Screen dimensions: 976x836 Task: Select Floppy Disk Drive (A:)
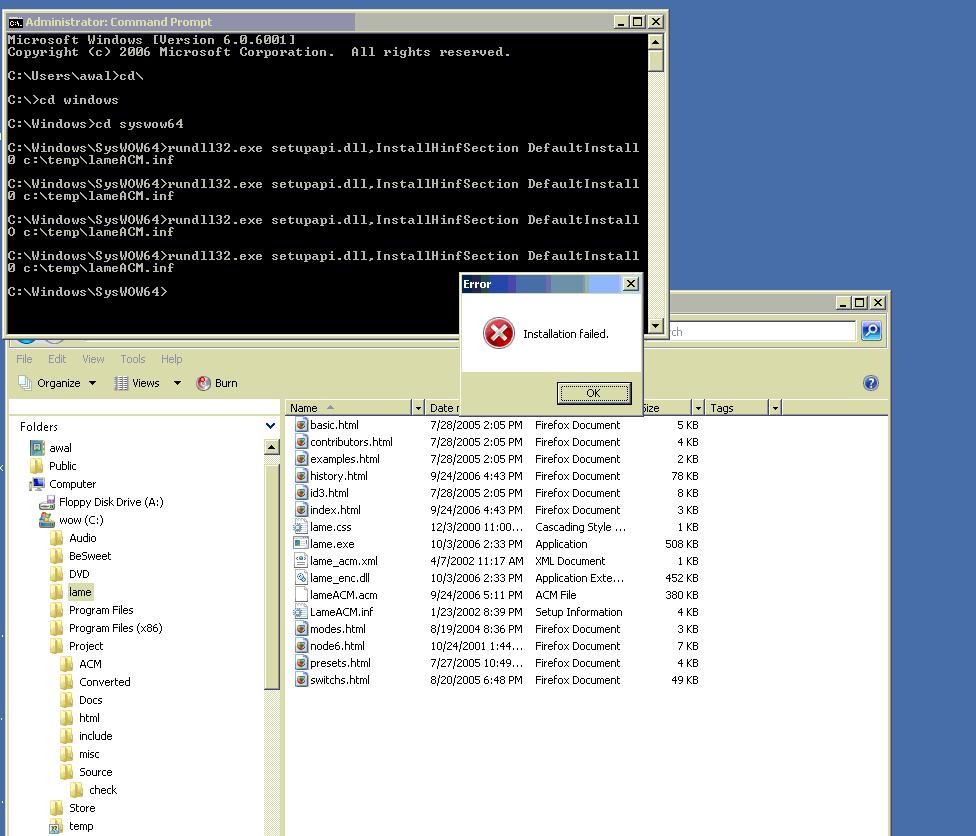(x=111, y=502)
